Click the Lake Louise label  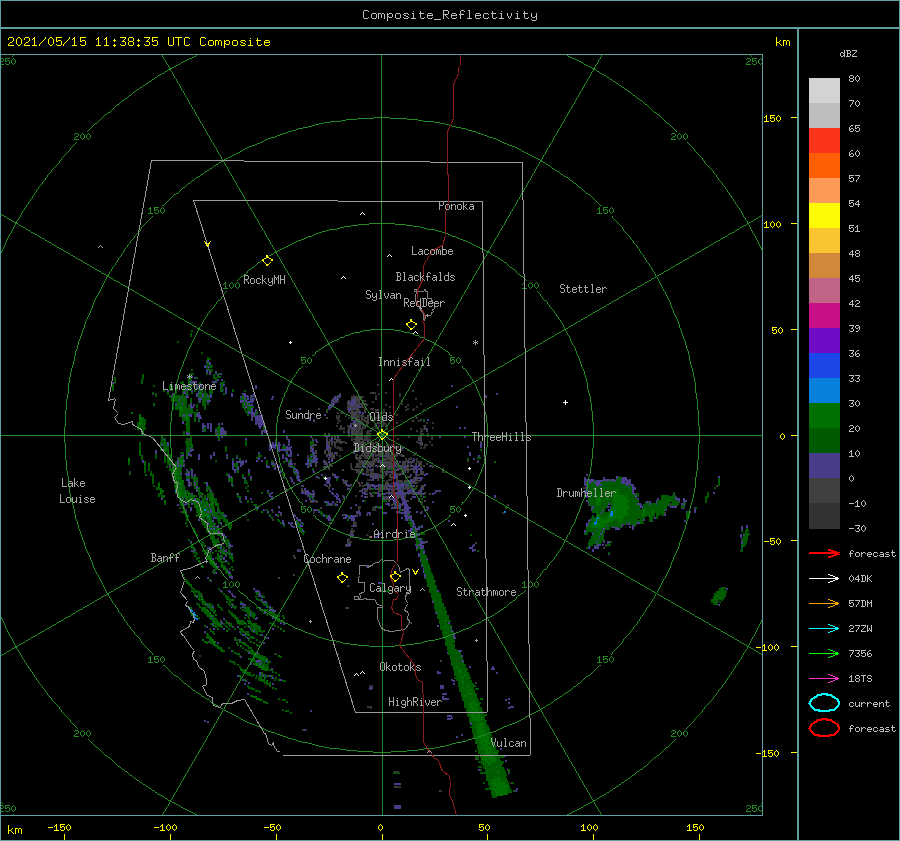[77, 491]
